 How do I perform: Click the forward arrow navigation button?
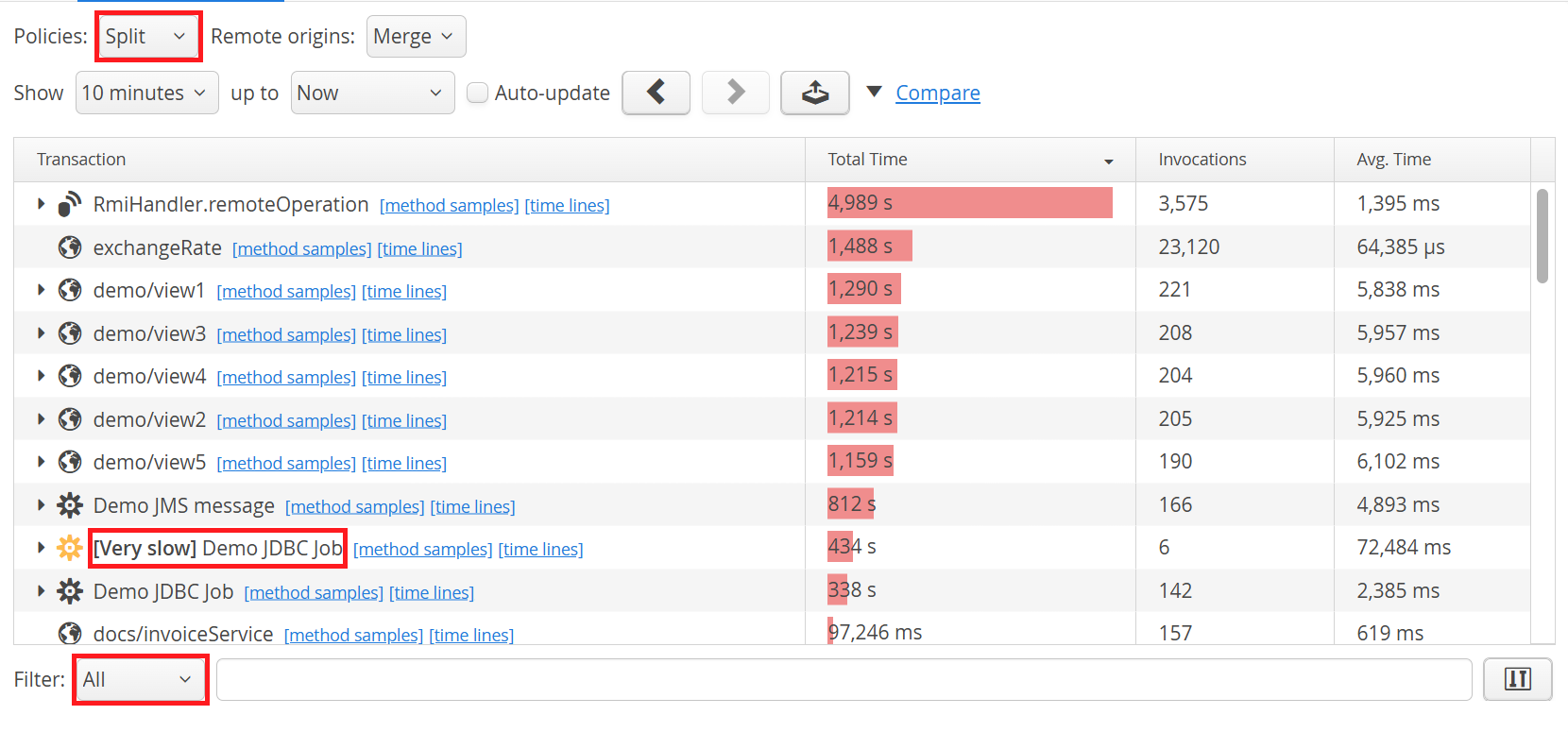735,93
